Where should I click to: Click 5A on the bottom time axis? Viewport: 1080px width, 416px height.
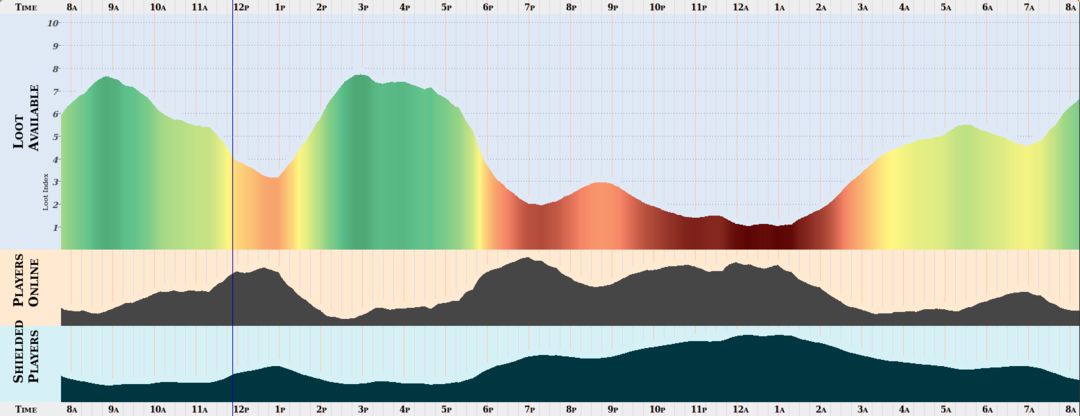coord(946,409)
